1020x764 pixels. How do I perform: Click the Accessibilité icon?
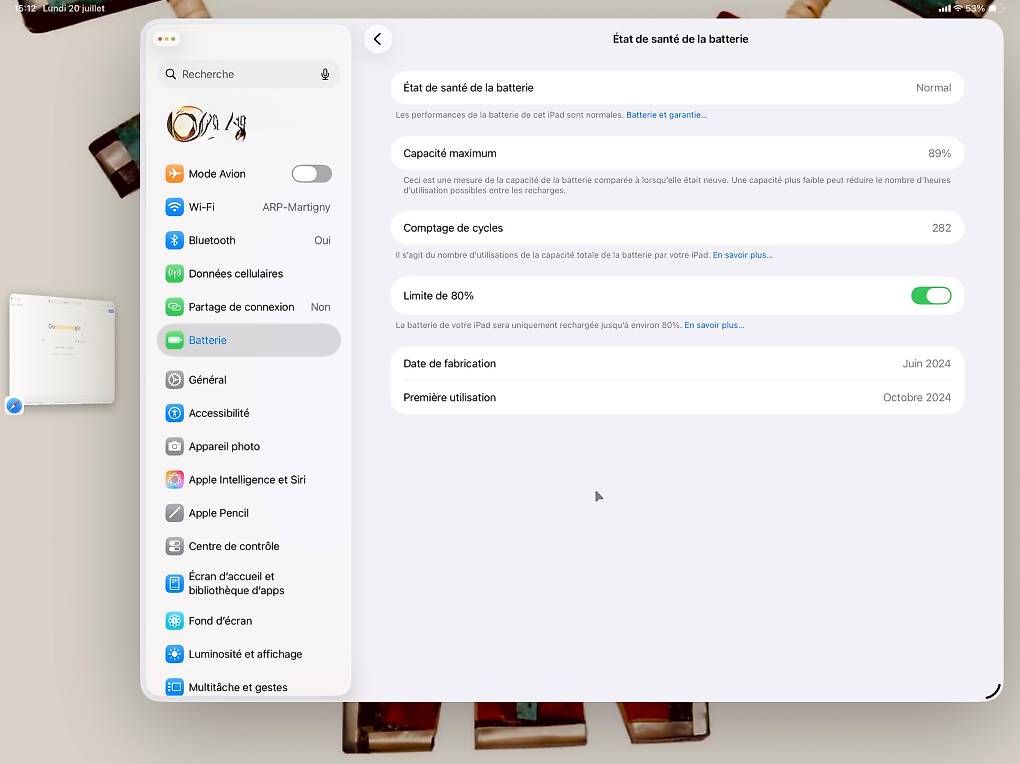point(174,413)
